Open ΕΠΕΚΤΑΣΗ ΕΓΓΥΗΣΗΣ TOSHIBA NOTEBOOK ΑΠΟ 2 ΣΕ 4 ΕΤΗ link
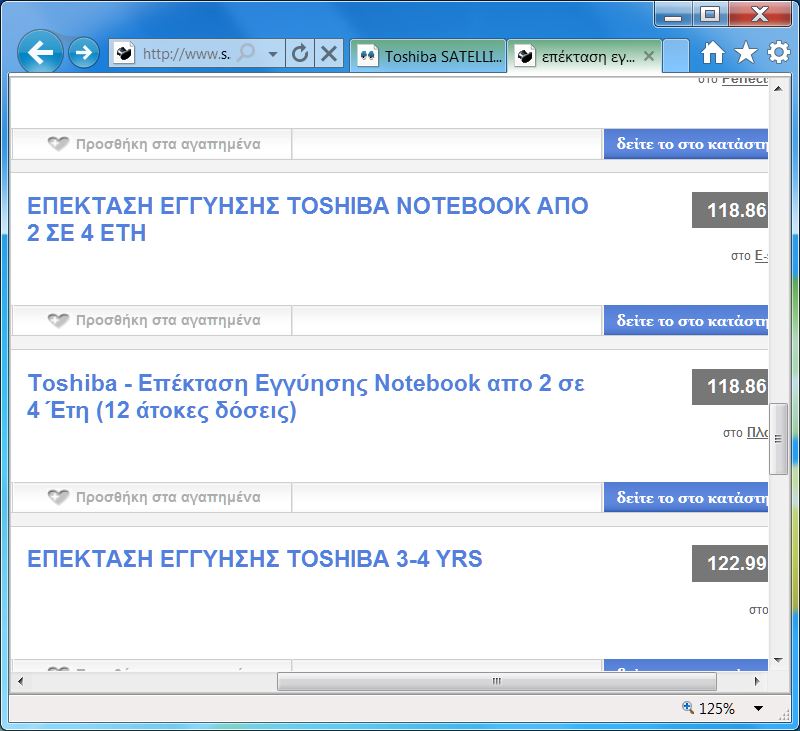 (308, 219)
